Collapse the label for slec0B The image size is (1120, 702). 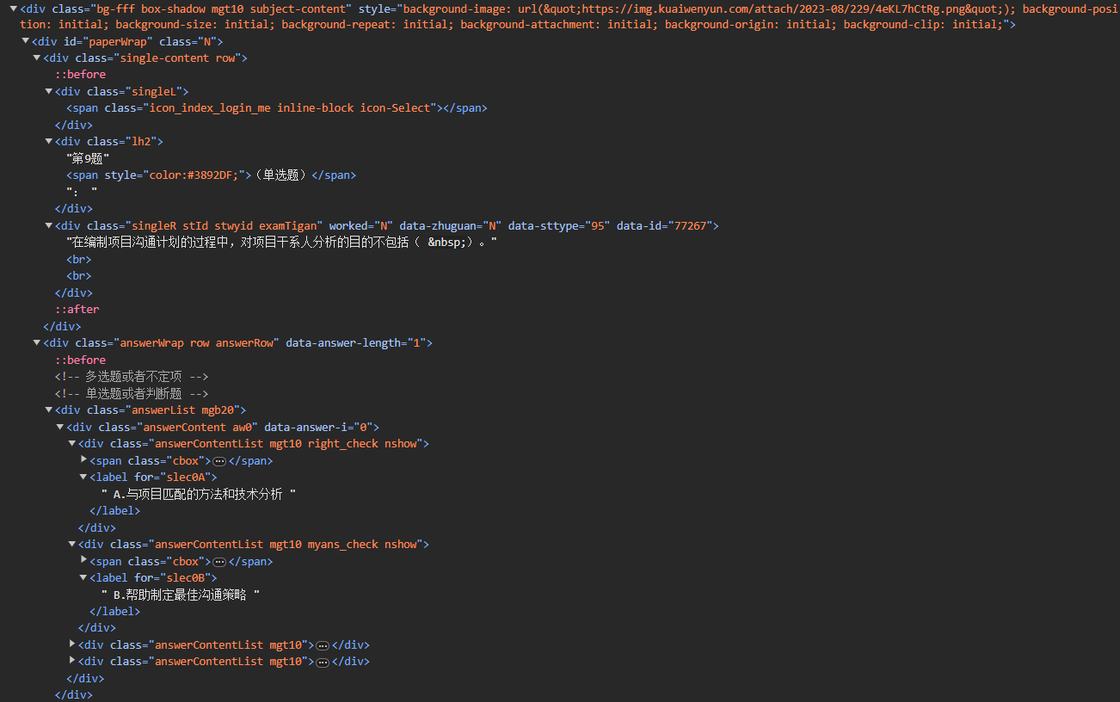point(84,578)
